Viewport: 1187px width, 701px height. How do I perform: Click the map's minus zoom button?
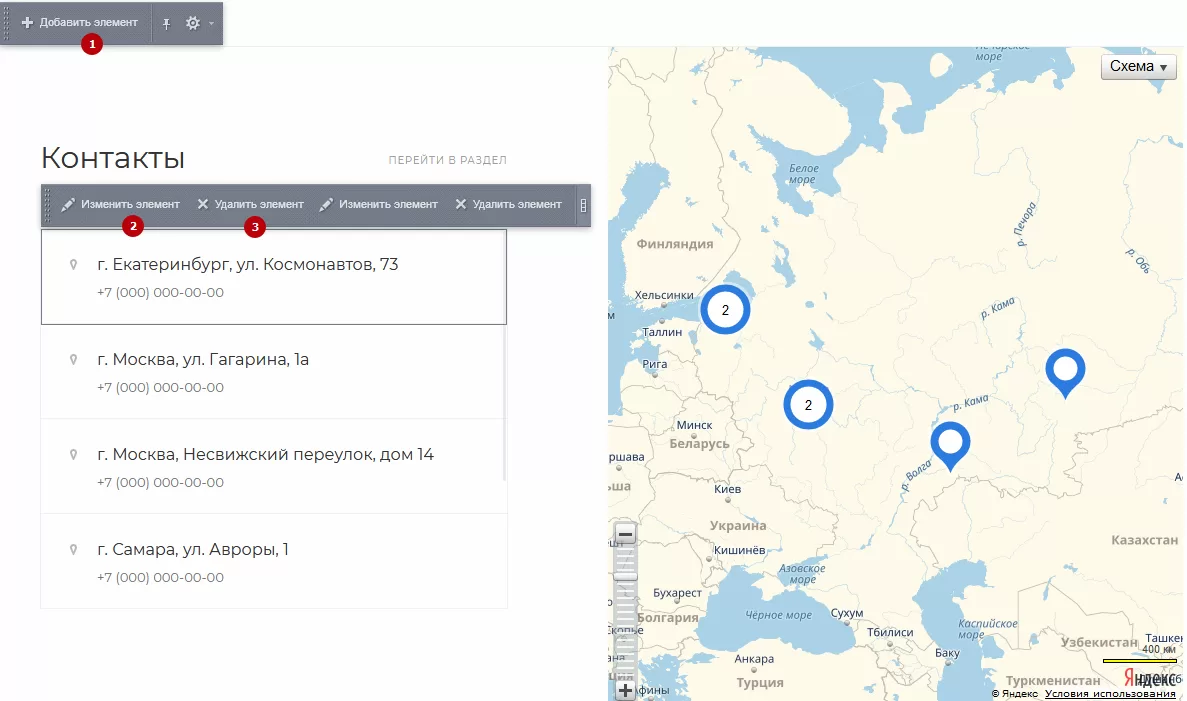(625, 534)
